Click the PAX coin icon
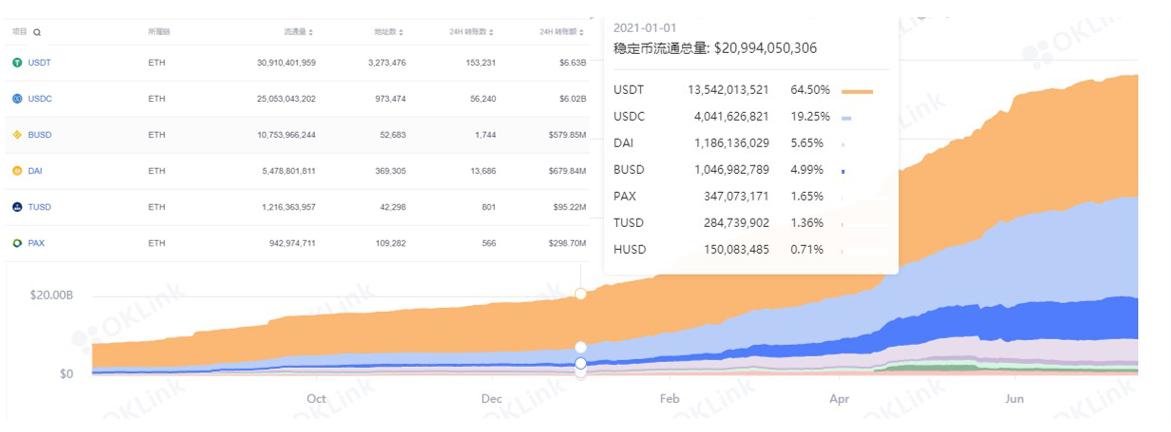The width and height of the screenshot is (1171, 432). point(17,243)
